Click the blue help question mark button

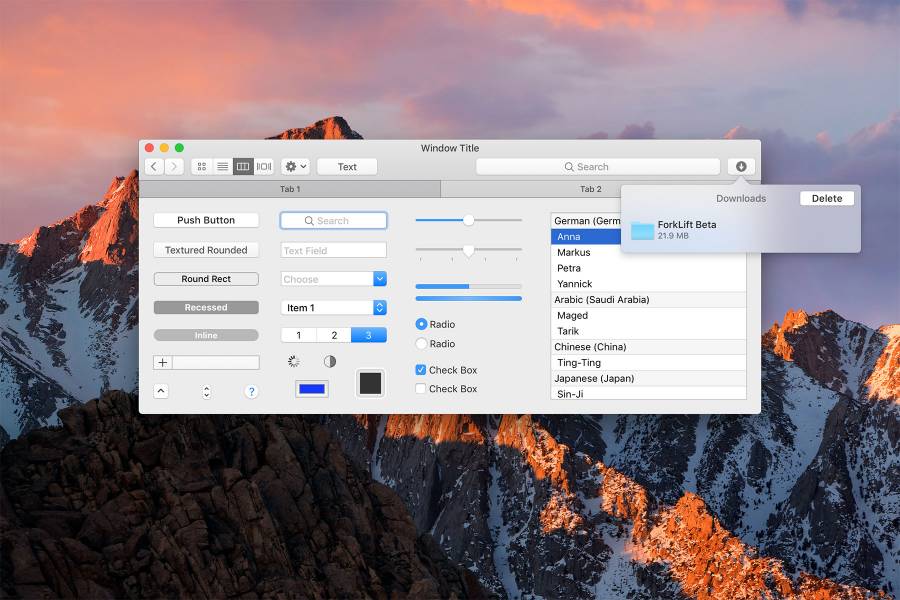click(x=251, y=391)
